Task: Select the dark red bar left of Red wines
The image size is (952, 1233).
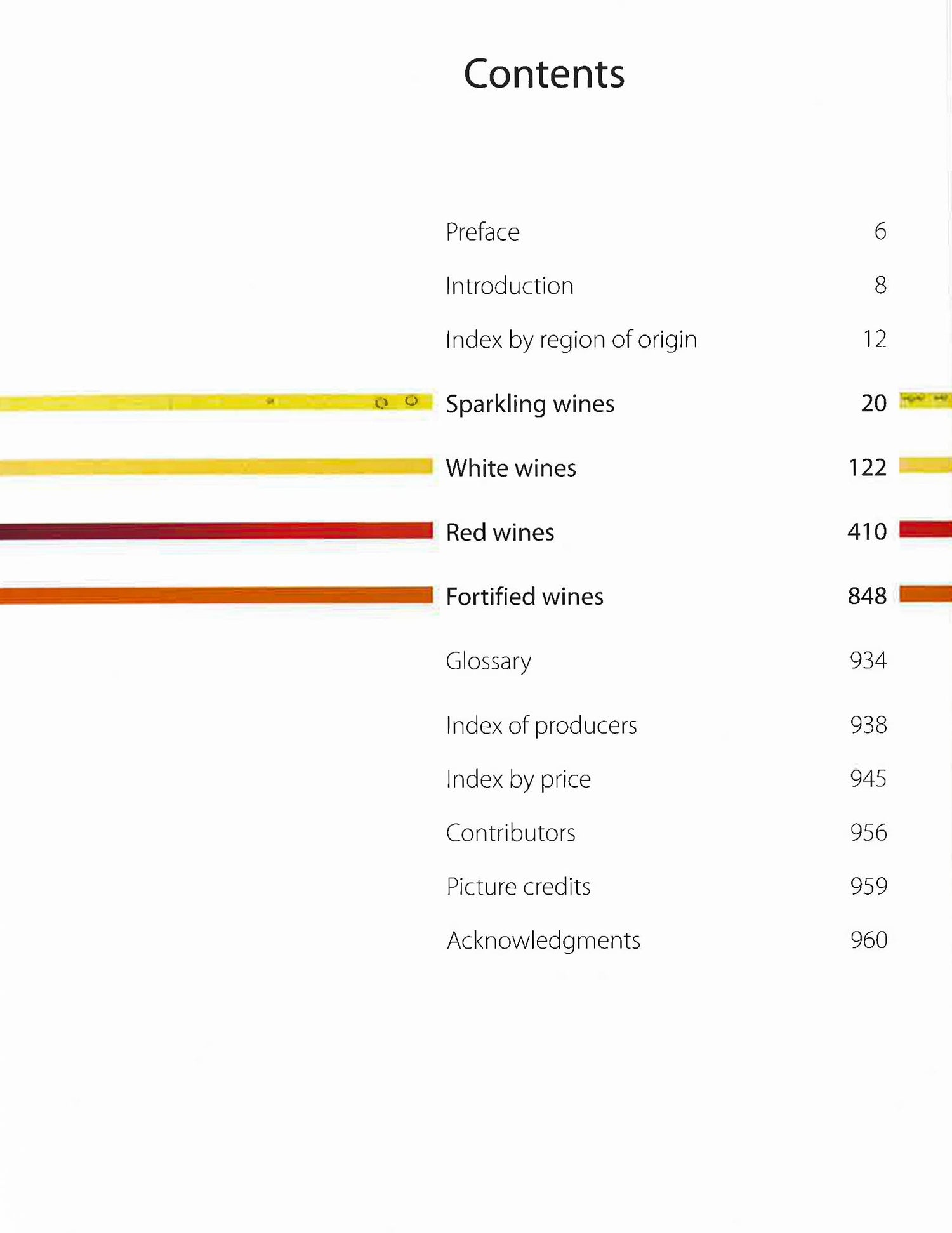Action: coord(216,531)
